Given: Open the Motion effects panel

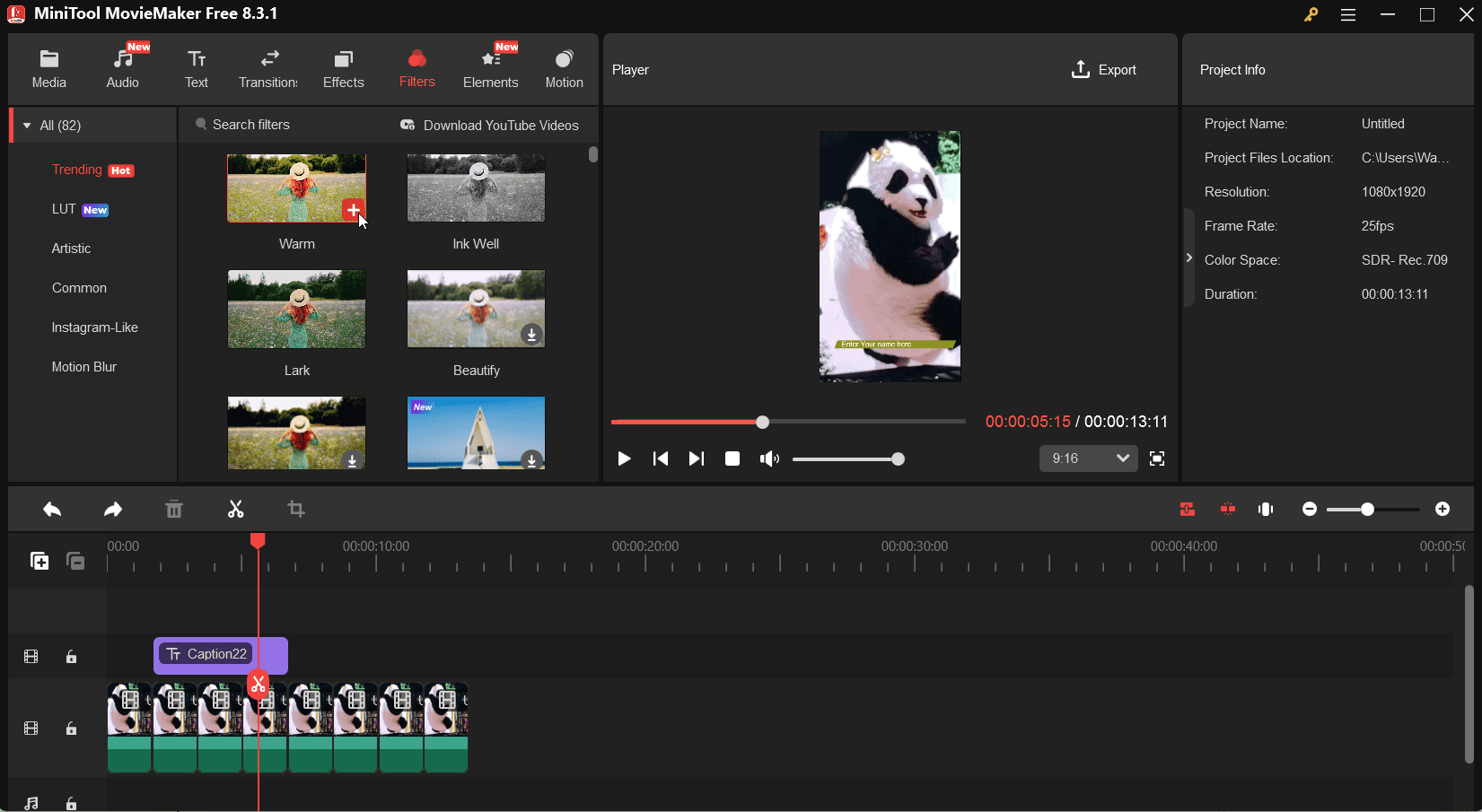Looking at the screenshot, I should point(564,67).
